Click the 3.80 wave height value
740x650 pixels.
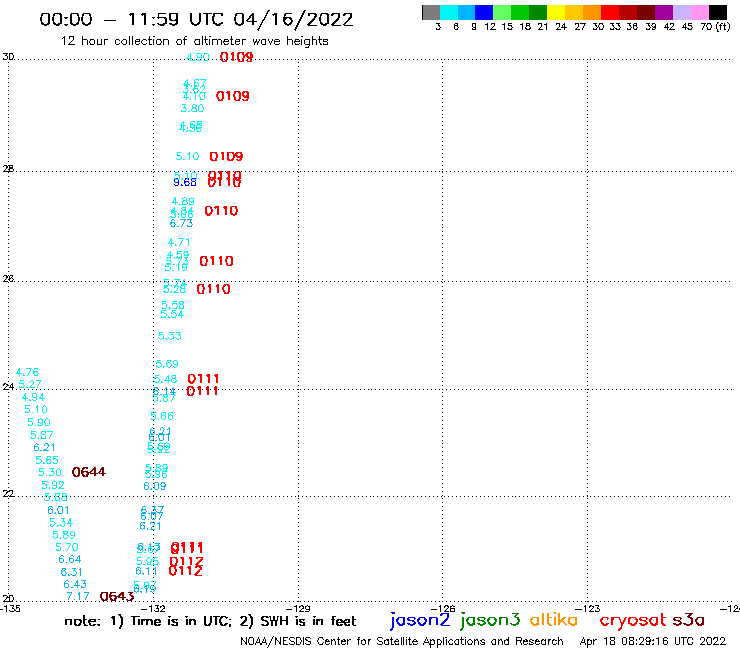[192, 108]
